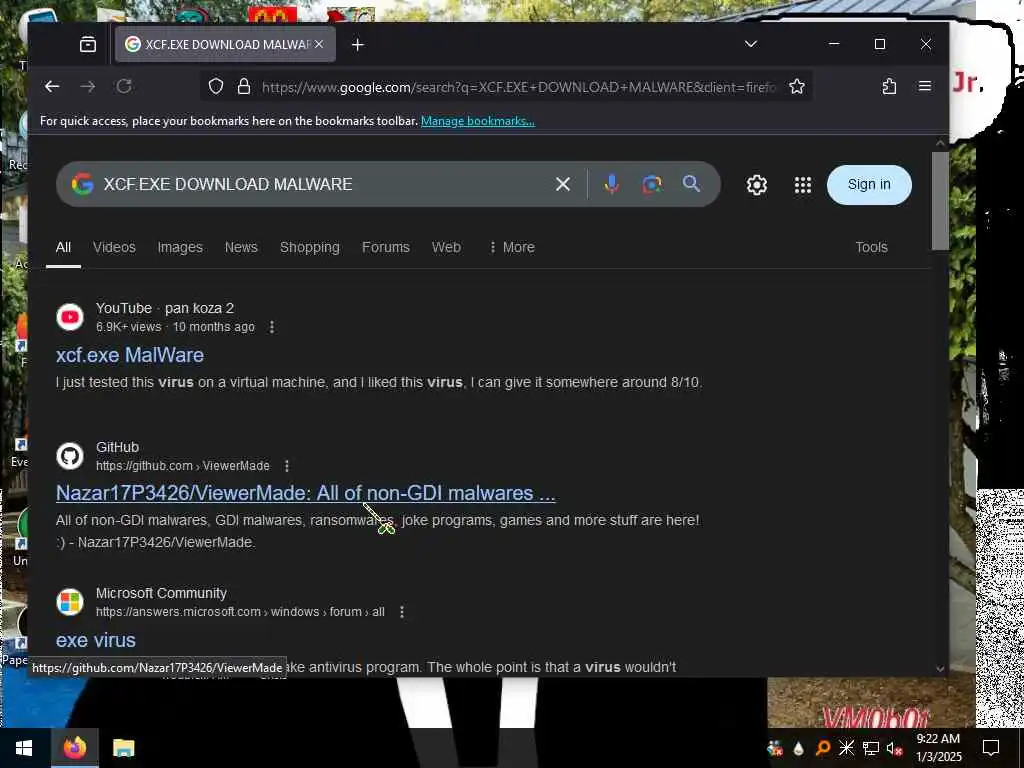Click the magnifier tray icon in taskbar
The image size is (1024, 768).
pyautogui.click(x=823, y=748)
